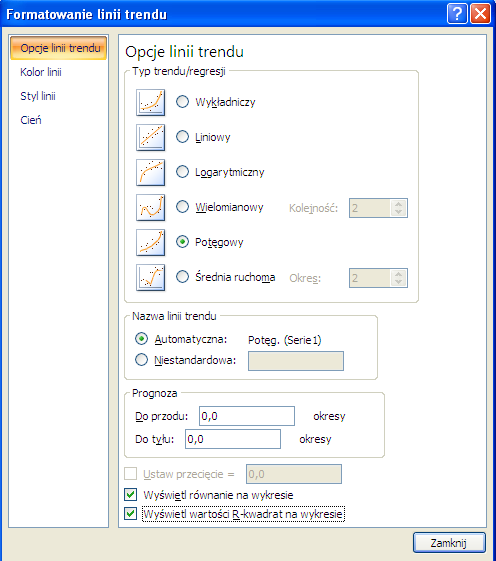496x561 pixels.
Task: Decrease the Kolejność spinner value
Action: click(x=398, y=212)
